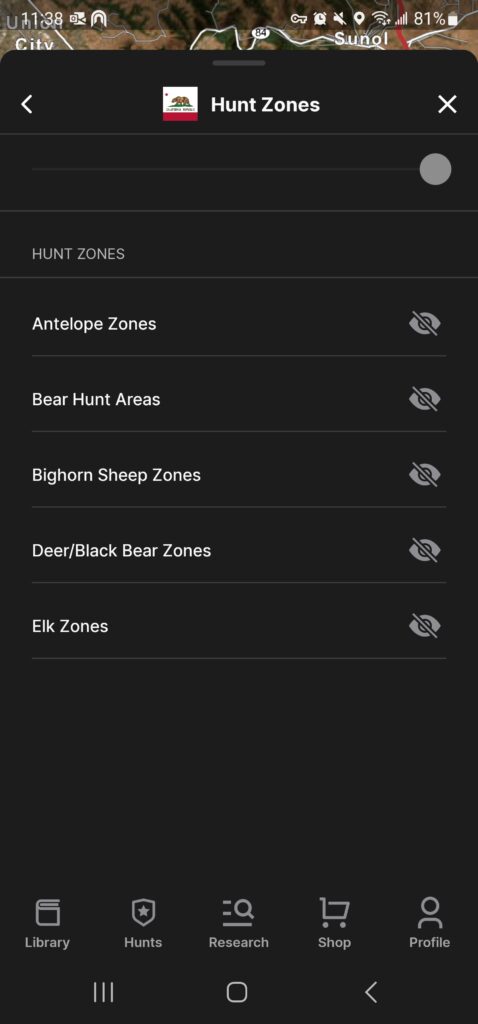Select the Antelope Zones label
The image size is (478, 1024).
pyautogui.click(x=94, y=324)
